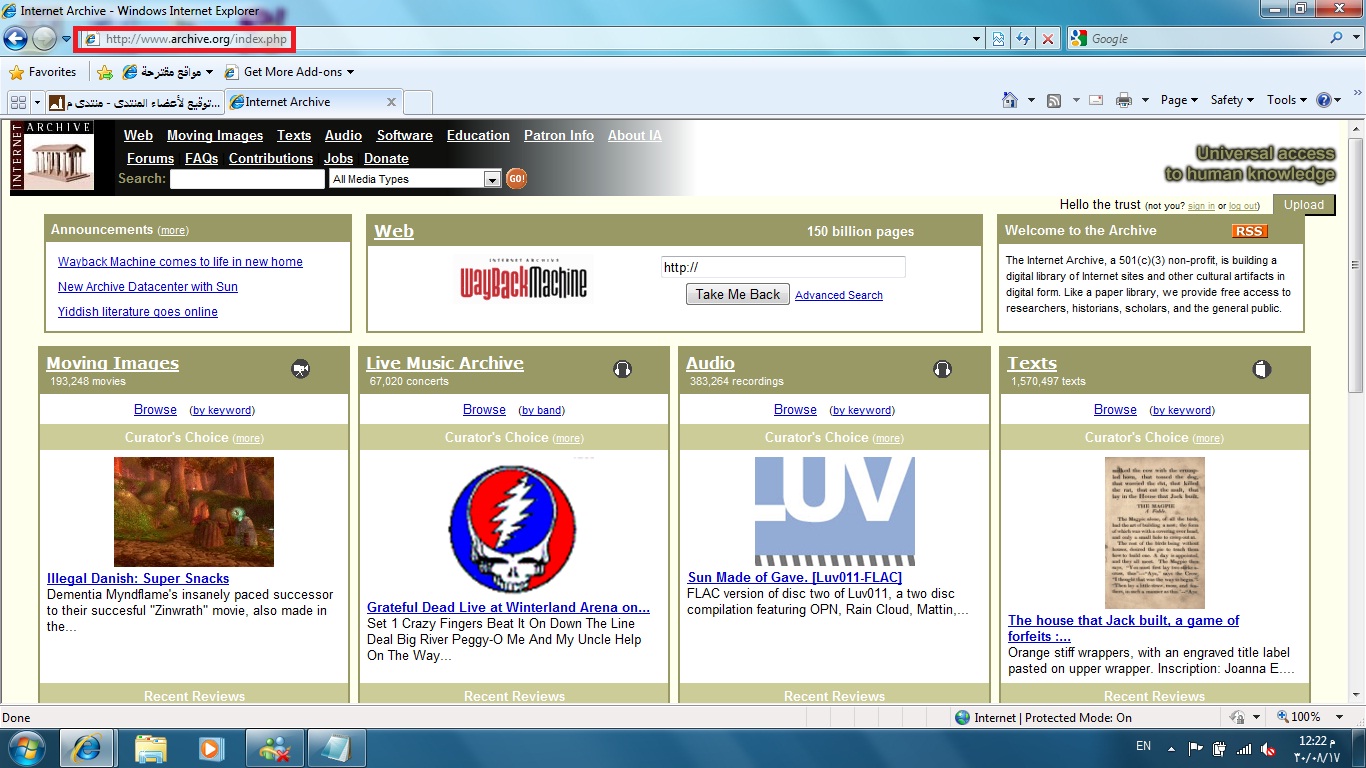
Task: Open the Page menu
Action: (x=1179, y=100)
